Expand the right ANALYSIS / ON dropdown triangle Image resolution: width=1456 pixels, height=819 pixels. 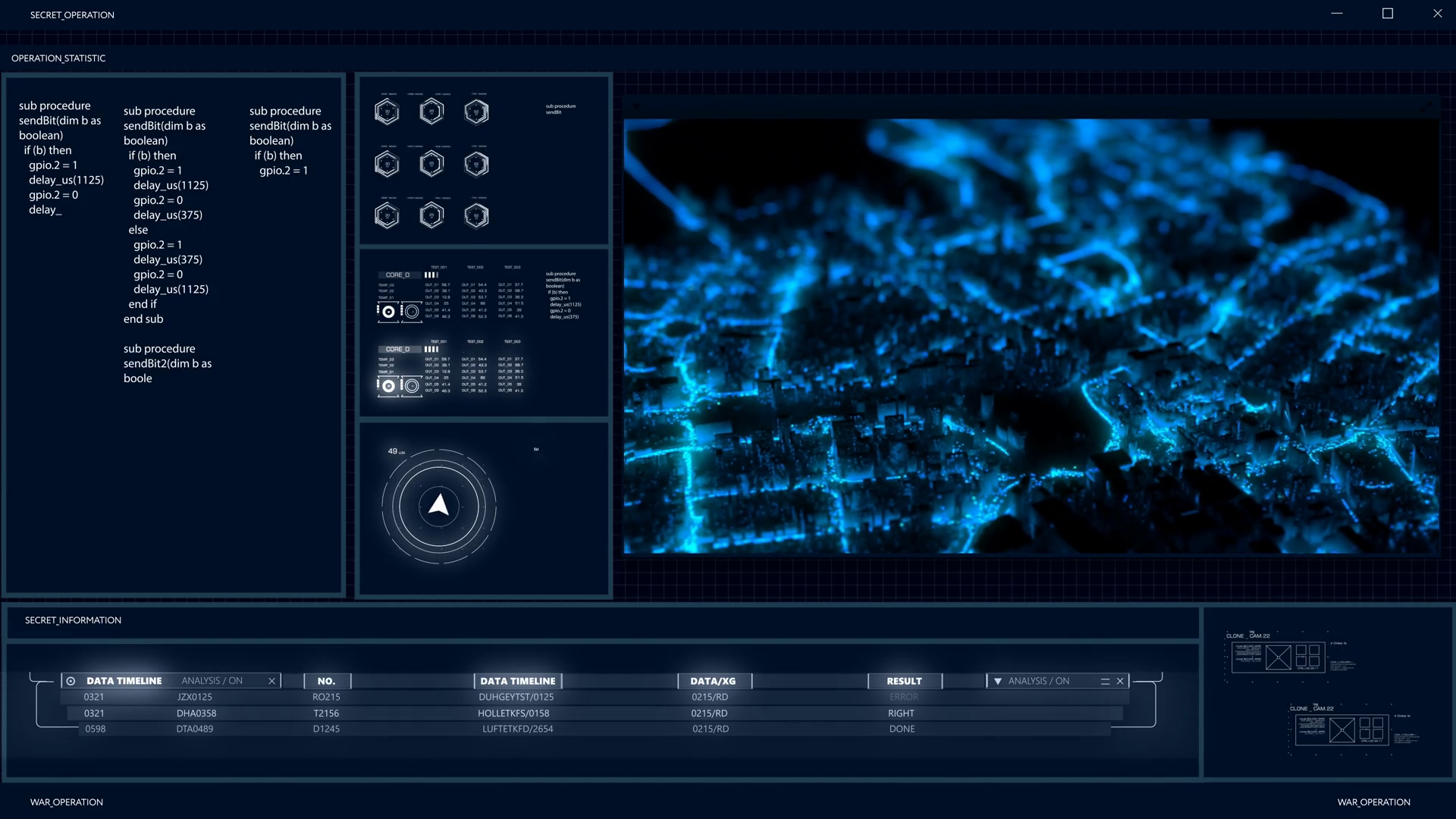tap(998, 681)
